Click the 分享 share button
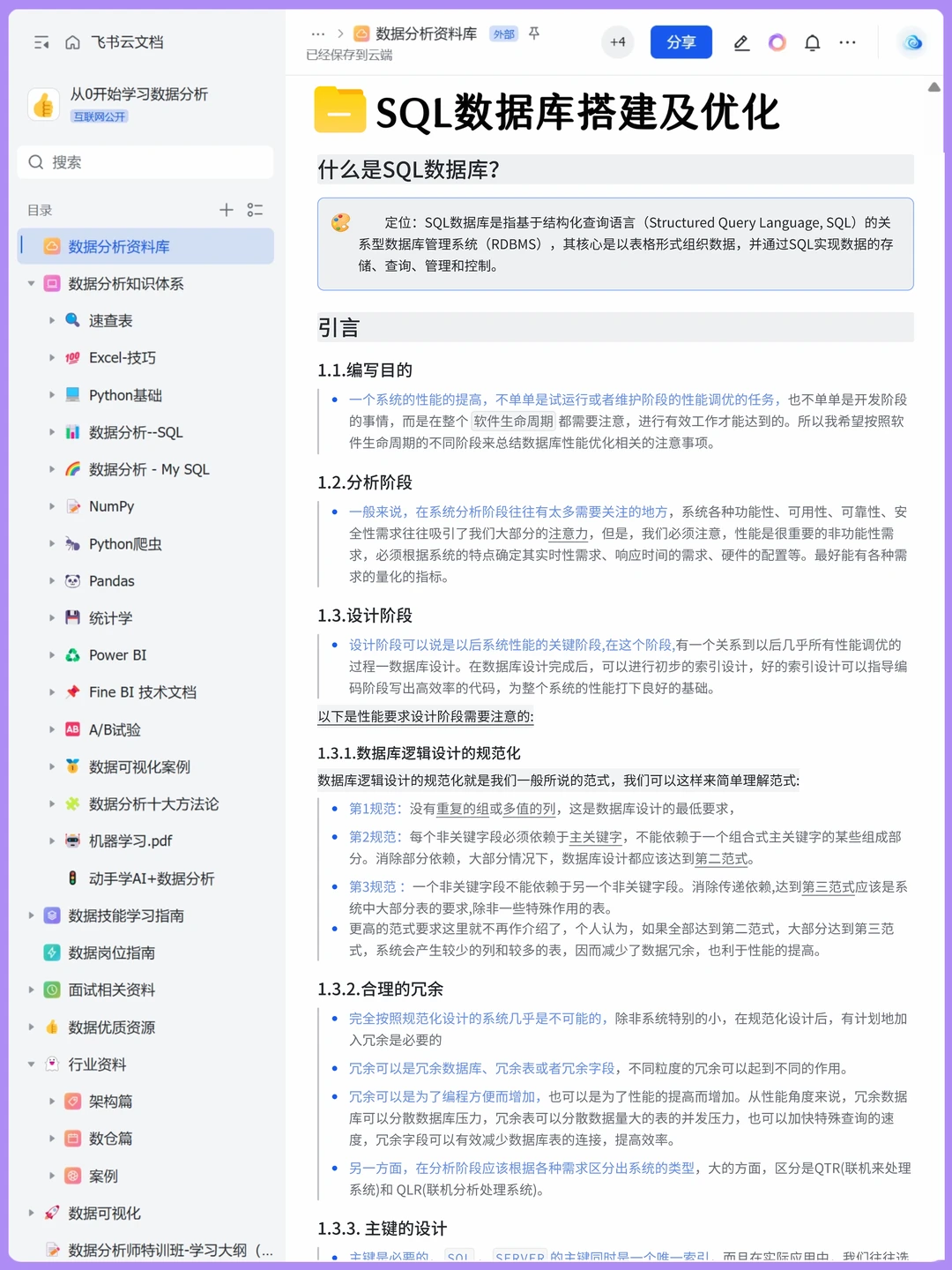Image resolution: width=952 pixels, height=1270 pixels. click(x=681, y=41)
